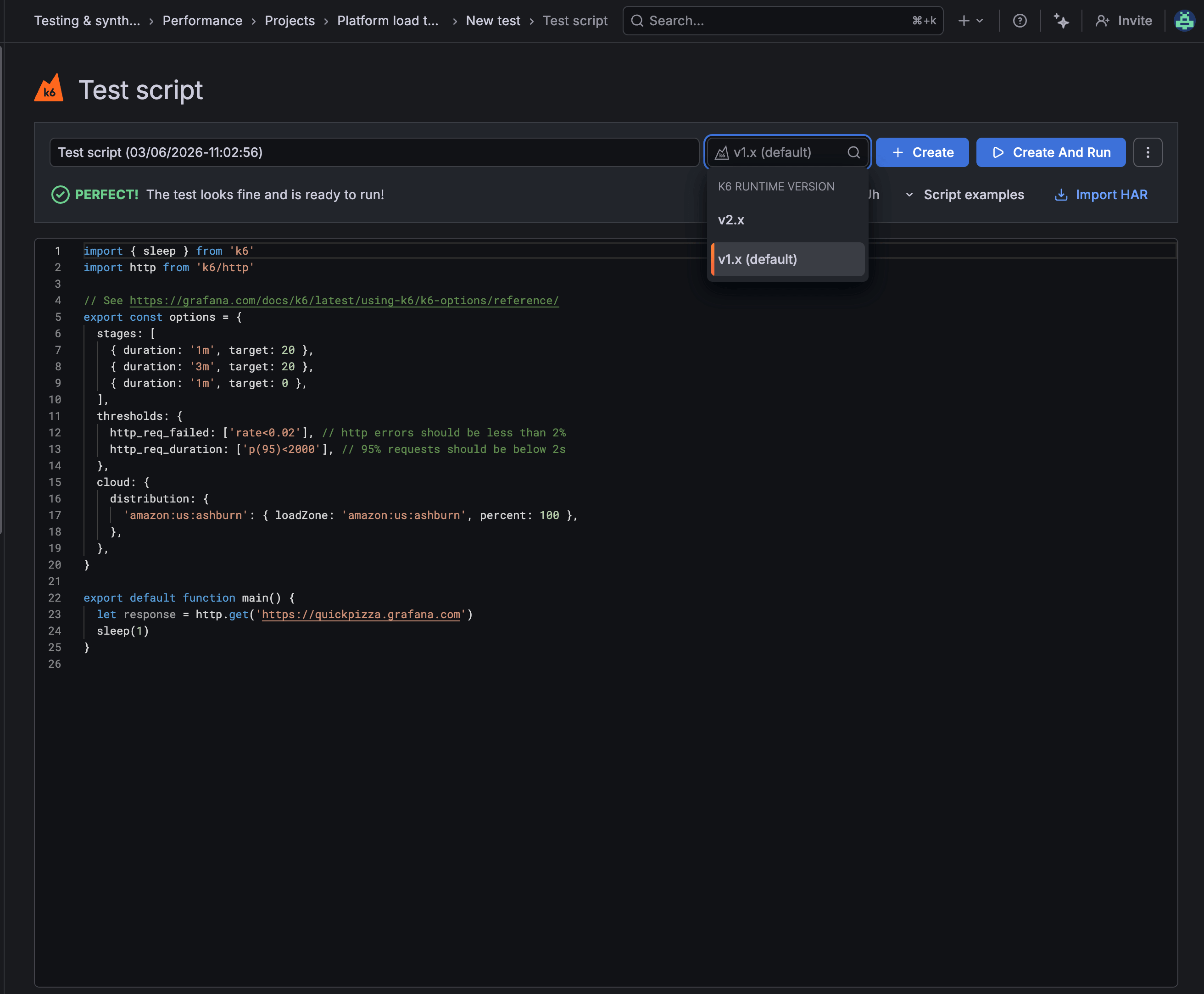The image size is (1204, 994).
Task: Click the Import HAR link
Action: tap(1101, 195)
